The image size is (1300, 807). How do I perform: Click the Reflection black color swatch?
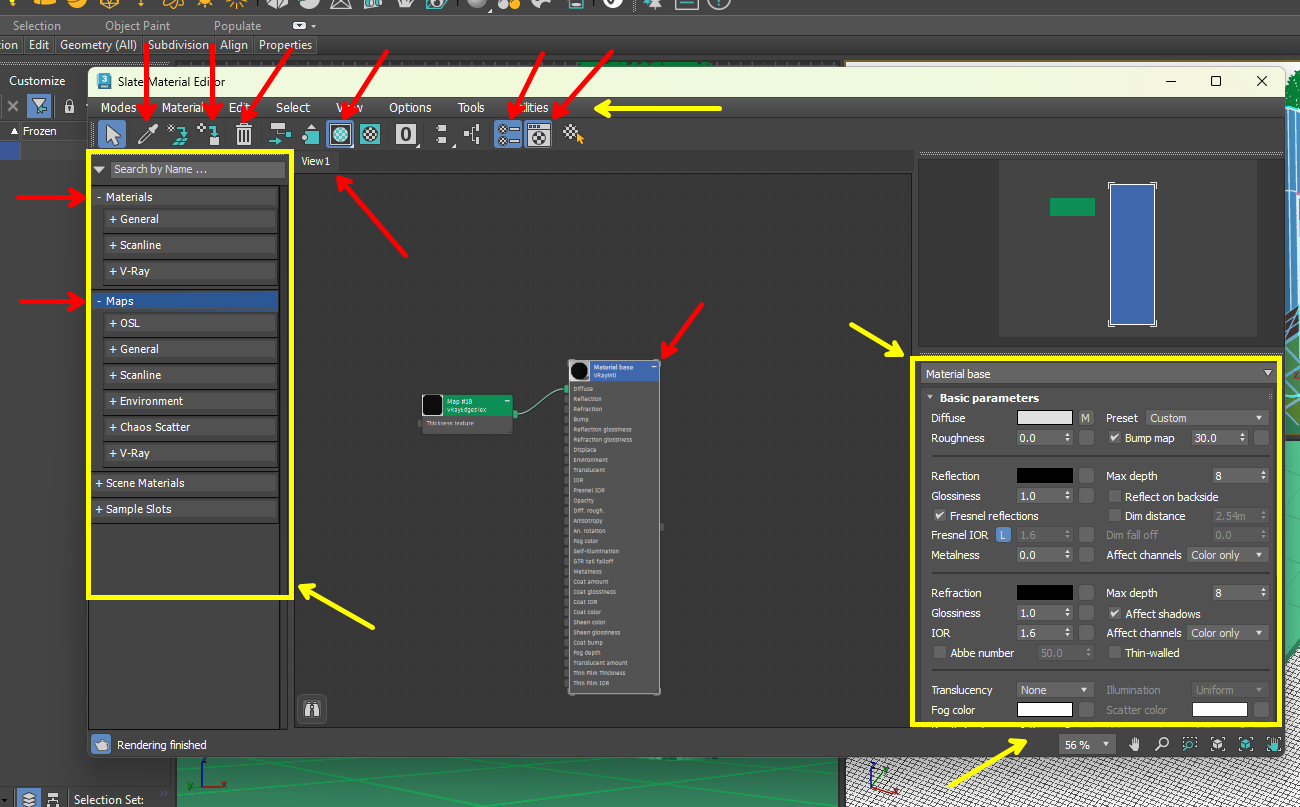coord(1045,476)
